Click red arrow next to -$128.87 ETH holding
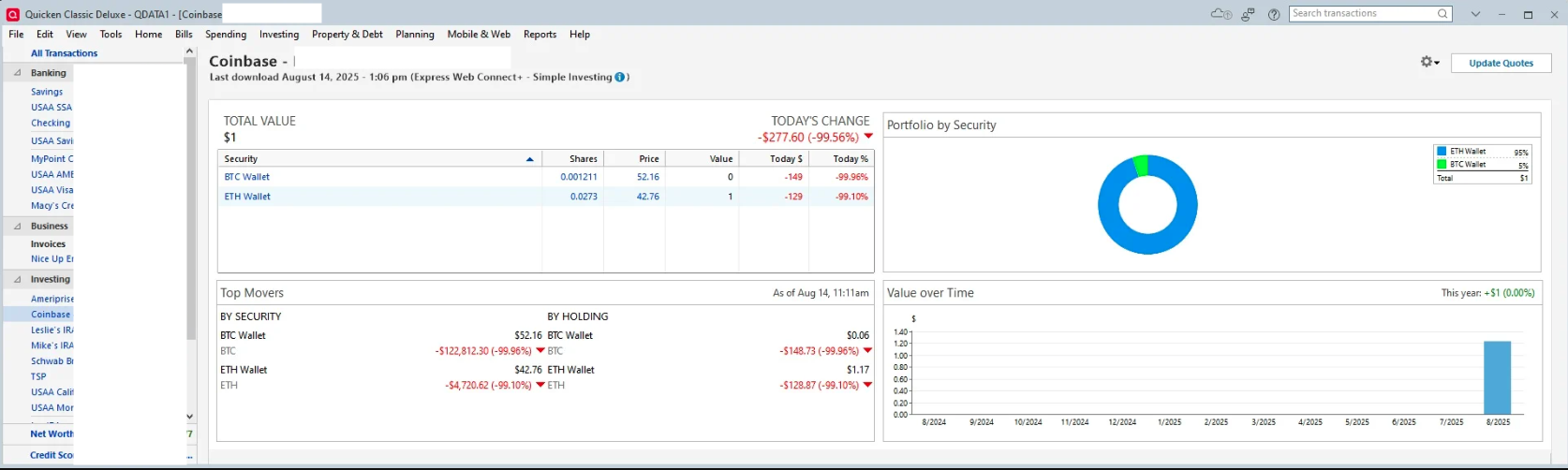Screen dimensions: 1568x470 (867, 385)
